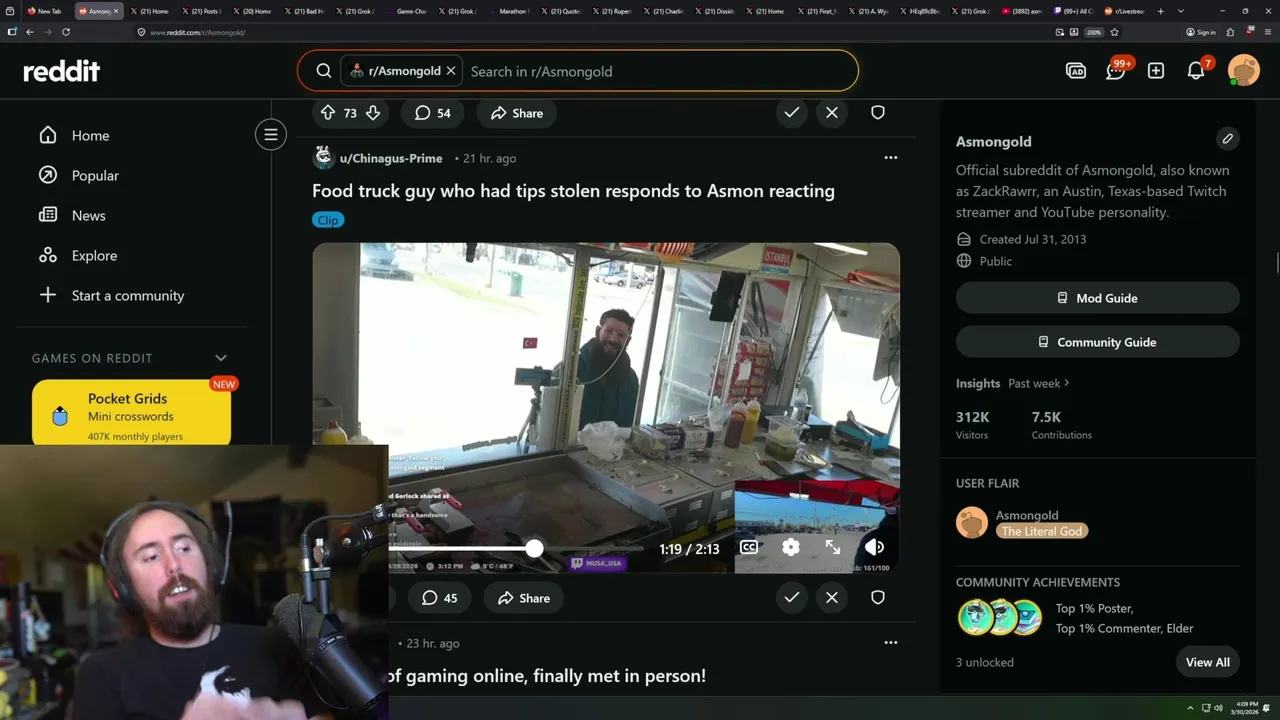Screen dimensions: 1280x720
Task: Share the food truck post
Action: click(524, 598)
